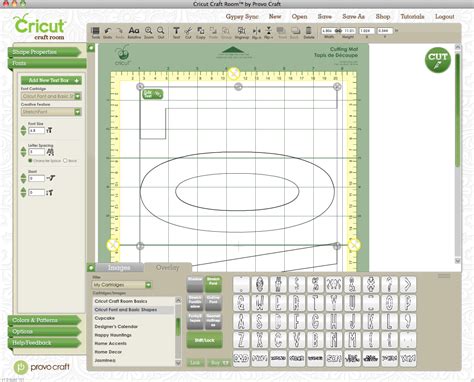474x382 pixels.
Task: Open the Save As menu item
Action: coord(353,16)
